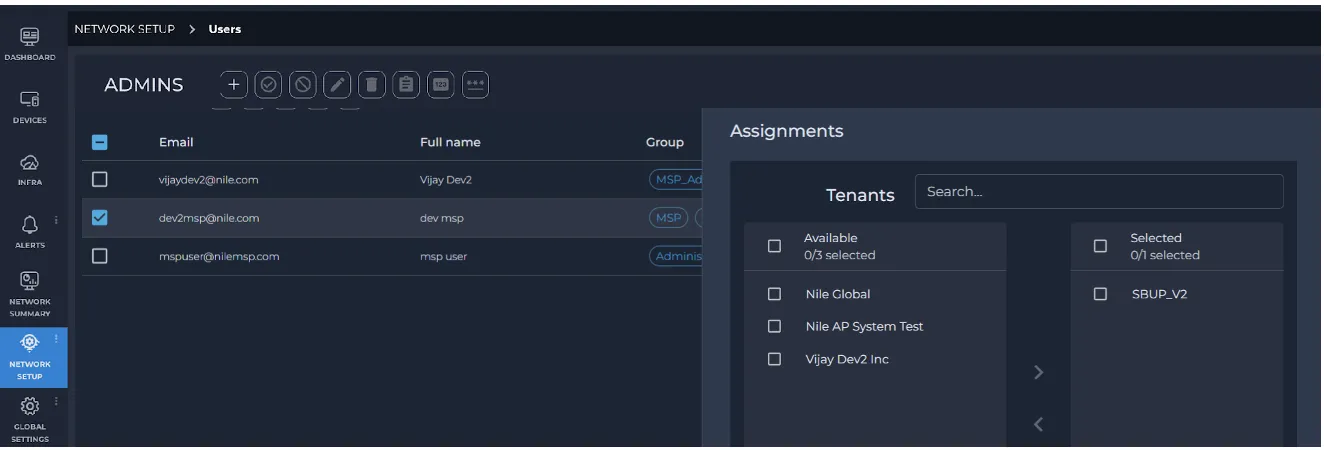Viewport: 1324px width, 450px height.
Task: Click the MSP group tag
Action: click(668, 217)
